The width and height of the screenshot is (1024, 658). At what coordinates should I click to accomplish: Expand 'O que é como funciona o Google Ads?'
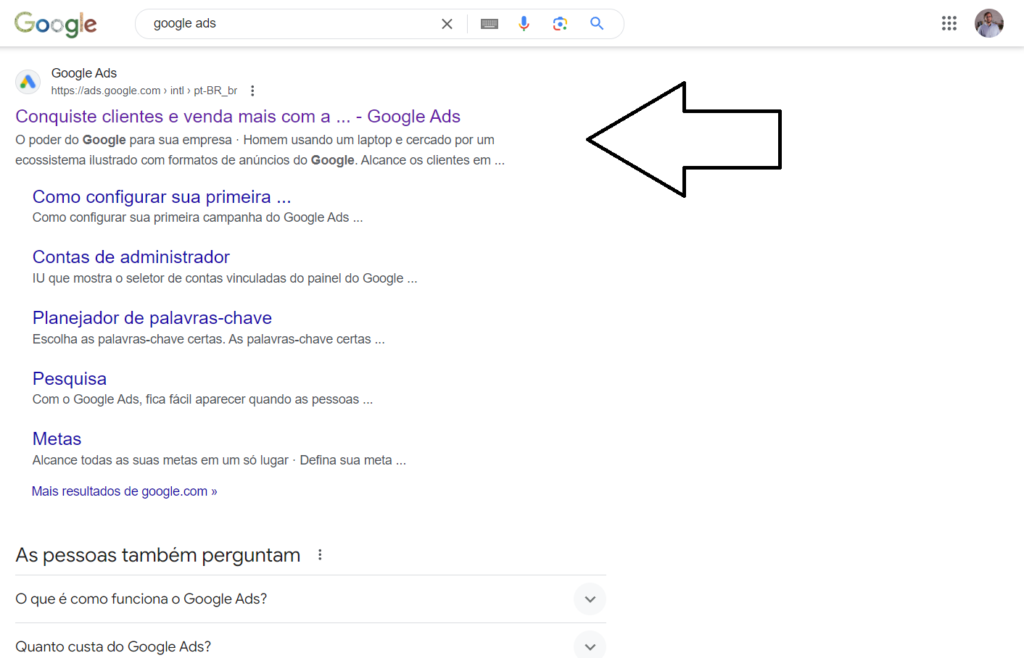coord(310,599)
